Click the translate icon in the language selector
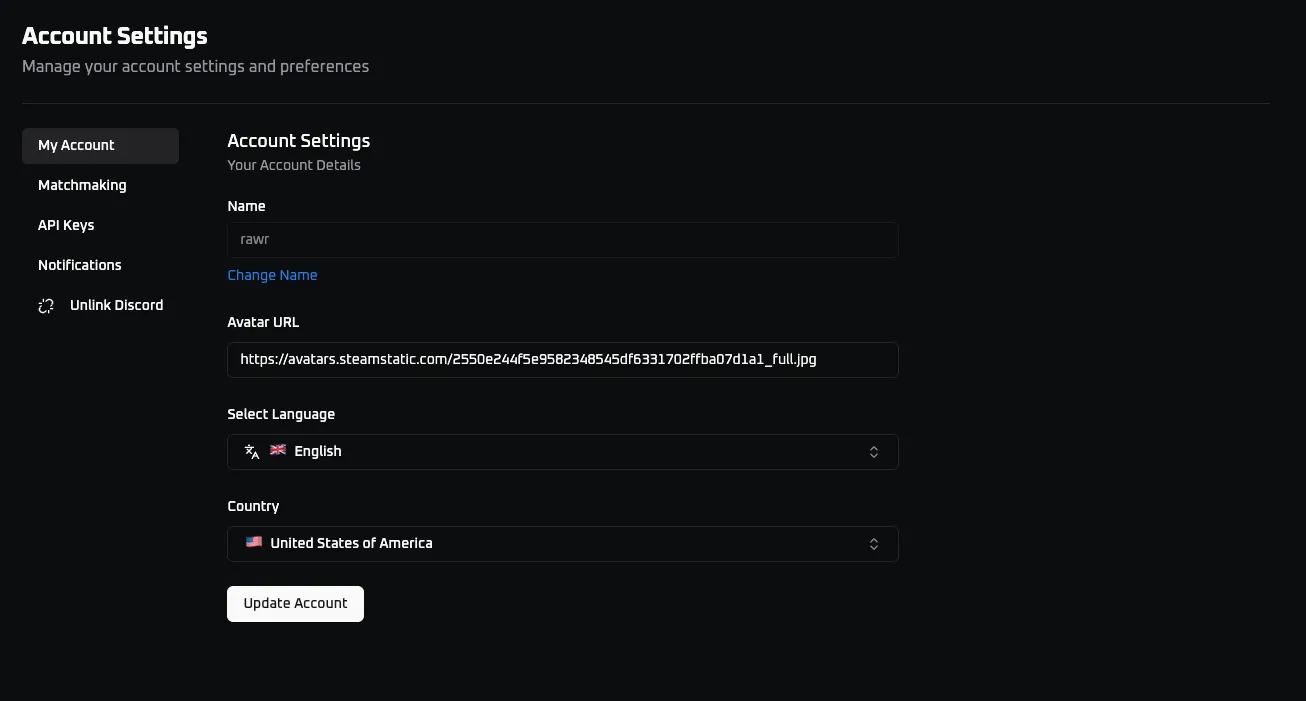The image size is (1306, 701). pyautogui.click(x=251, y=451)
